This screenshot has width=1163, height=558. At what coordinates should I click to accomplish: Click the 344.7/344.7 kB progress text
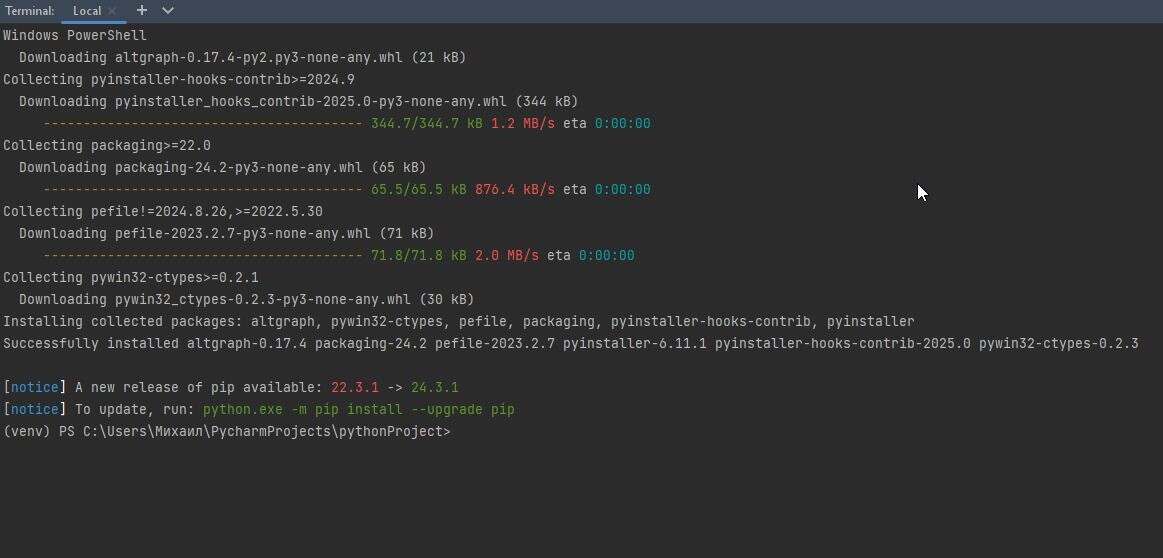tap(426, 123)
